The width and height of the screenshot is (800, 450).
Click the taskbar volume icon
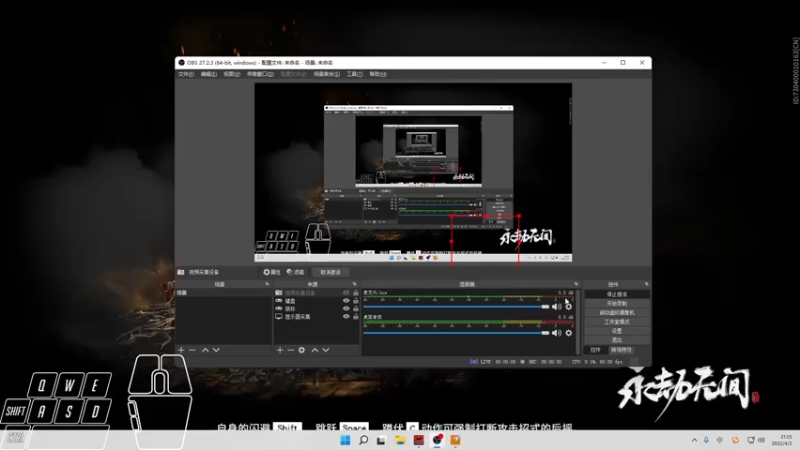(x=761, y=440)
